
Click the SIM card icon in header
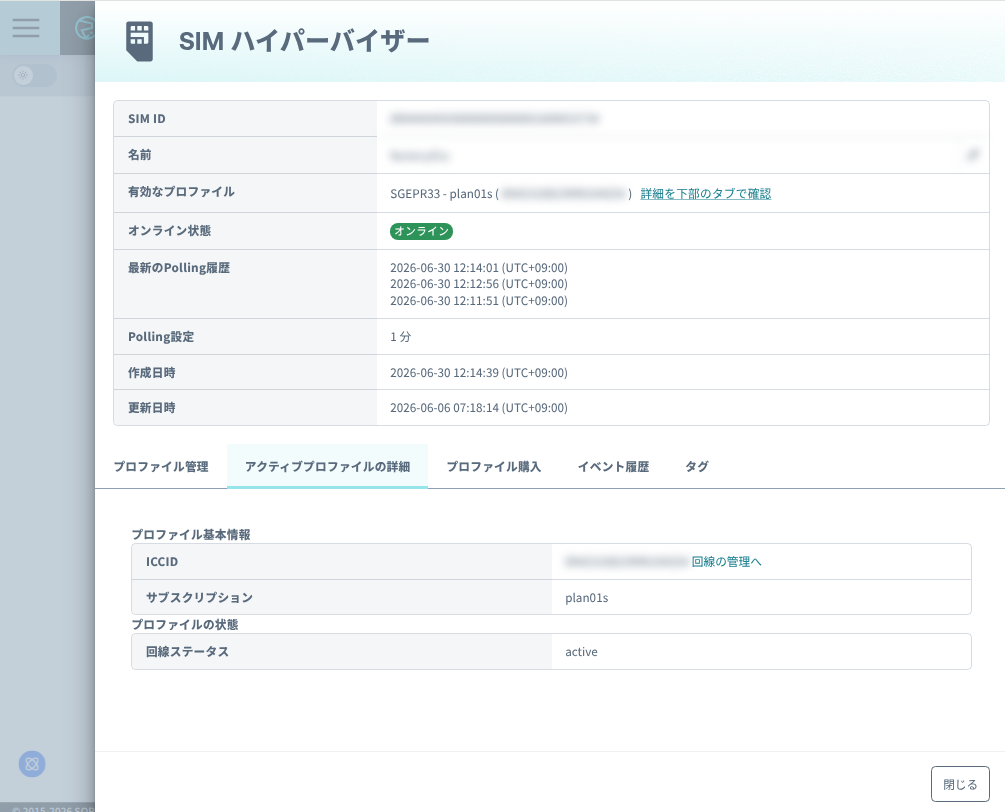coord(139,42)
